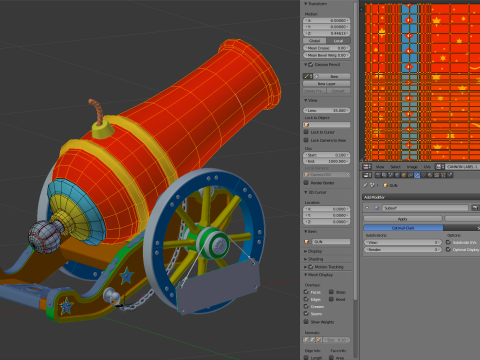The height and width of the screenshot is (360, 480).
Task: Switch to the Constraints properties tab icon
Action: coord(410,175)
